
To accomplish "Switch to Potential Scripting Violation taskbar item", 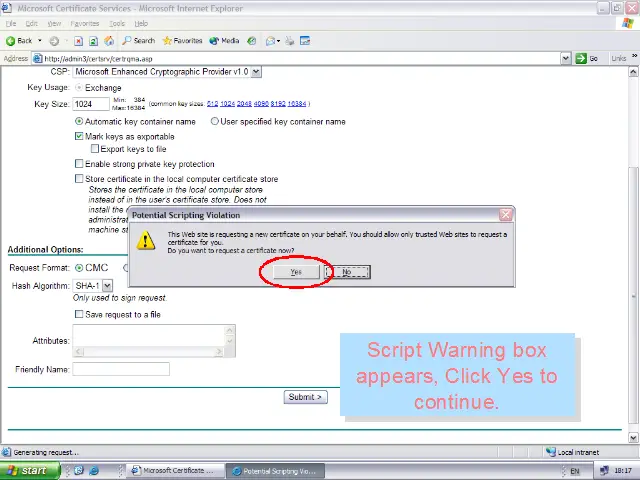I will tap(276, 471).
